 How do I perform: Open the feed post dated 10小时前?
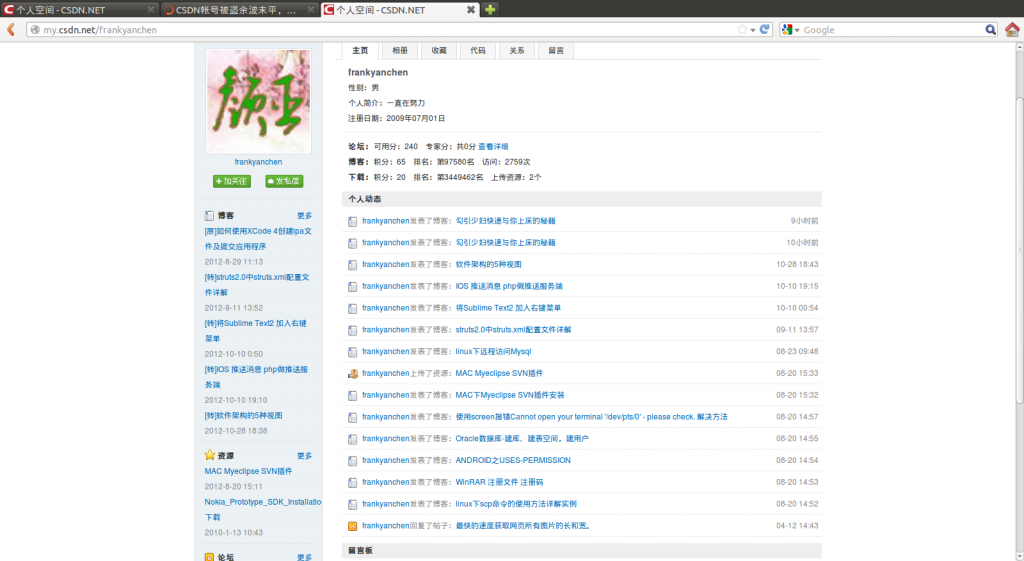click(505, 242)
